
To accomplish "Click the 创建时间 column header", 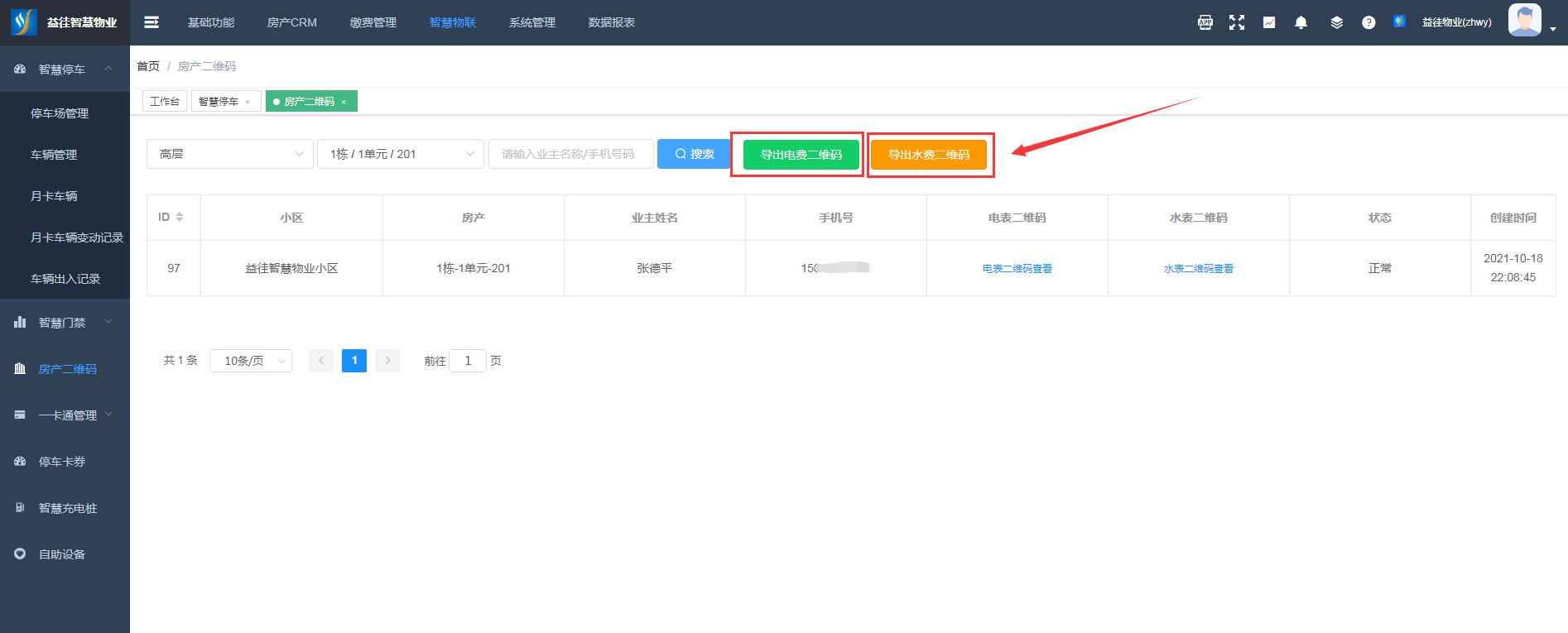I will [x=1513, y=218].
